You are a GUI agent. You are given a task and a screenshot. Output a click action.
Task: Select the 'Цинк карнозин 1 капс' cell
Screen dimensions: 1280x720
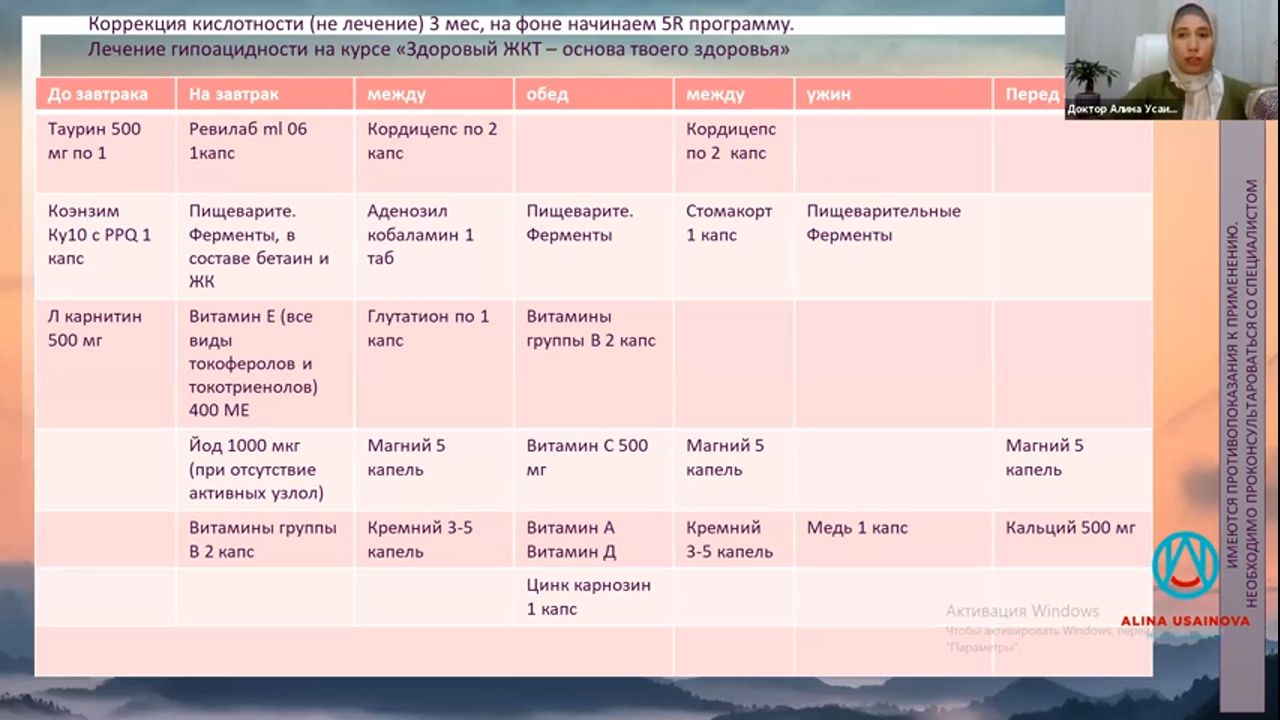tap(588, 597)
